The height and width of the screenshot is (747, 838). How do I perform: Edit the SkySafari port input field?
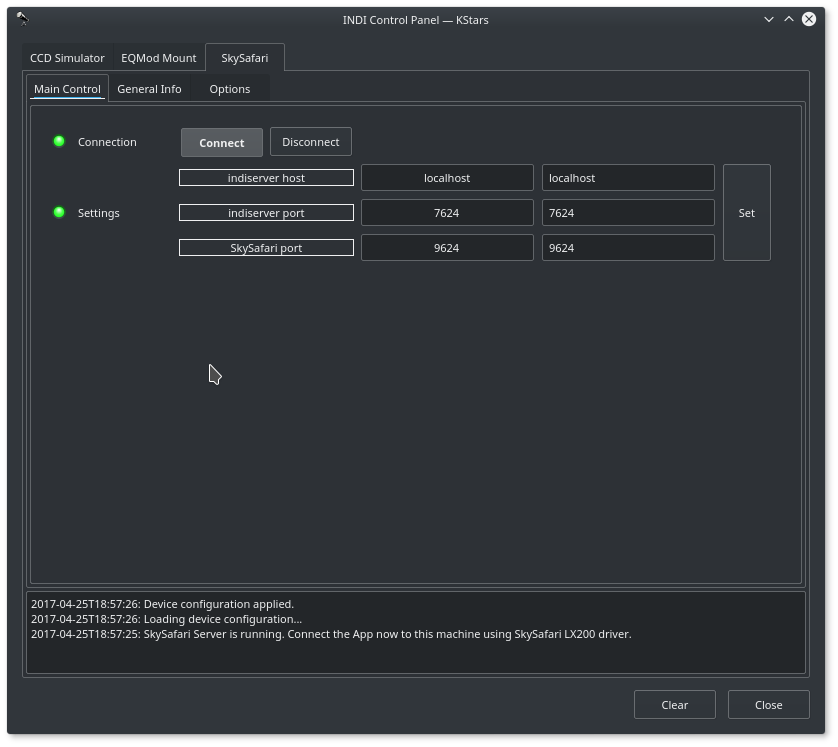point(628,247)
